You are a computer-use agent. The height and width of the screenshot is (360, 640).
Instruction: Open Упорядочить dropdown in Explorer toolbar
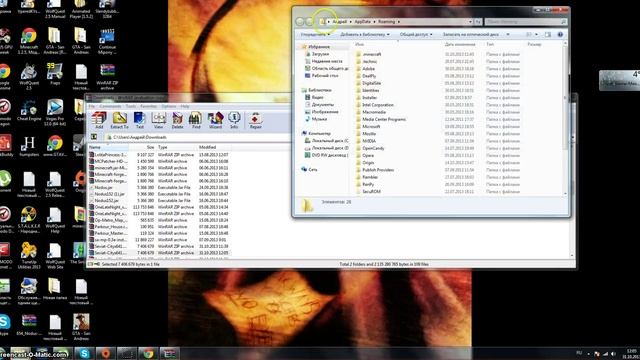315,35
